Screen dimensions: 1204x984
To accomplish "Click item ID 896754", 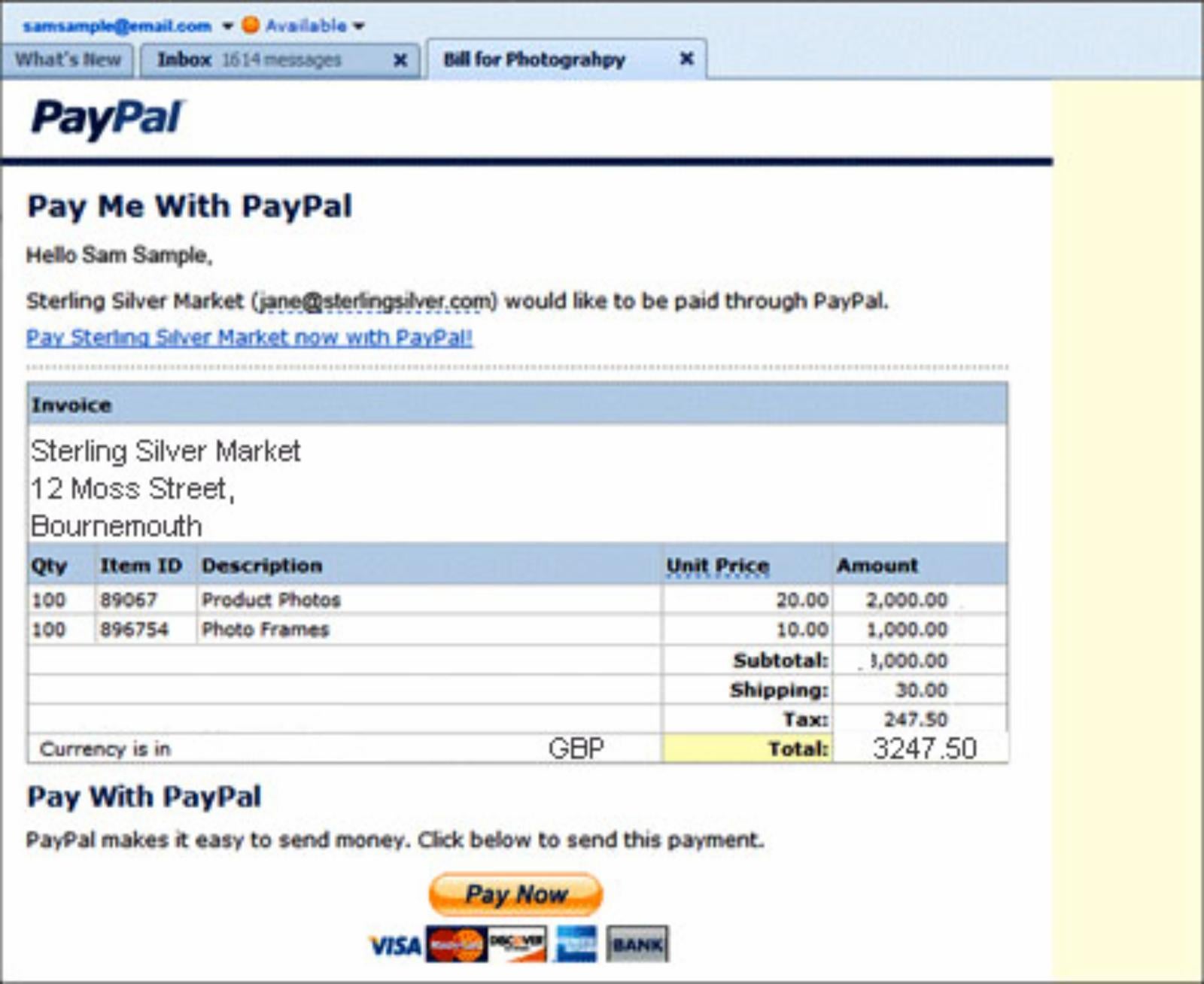I will point(134,629).
